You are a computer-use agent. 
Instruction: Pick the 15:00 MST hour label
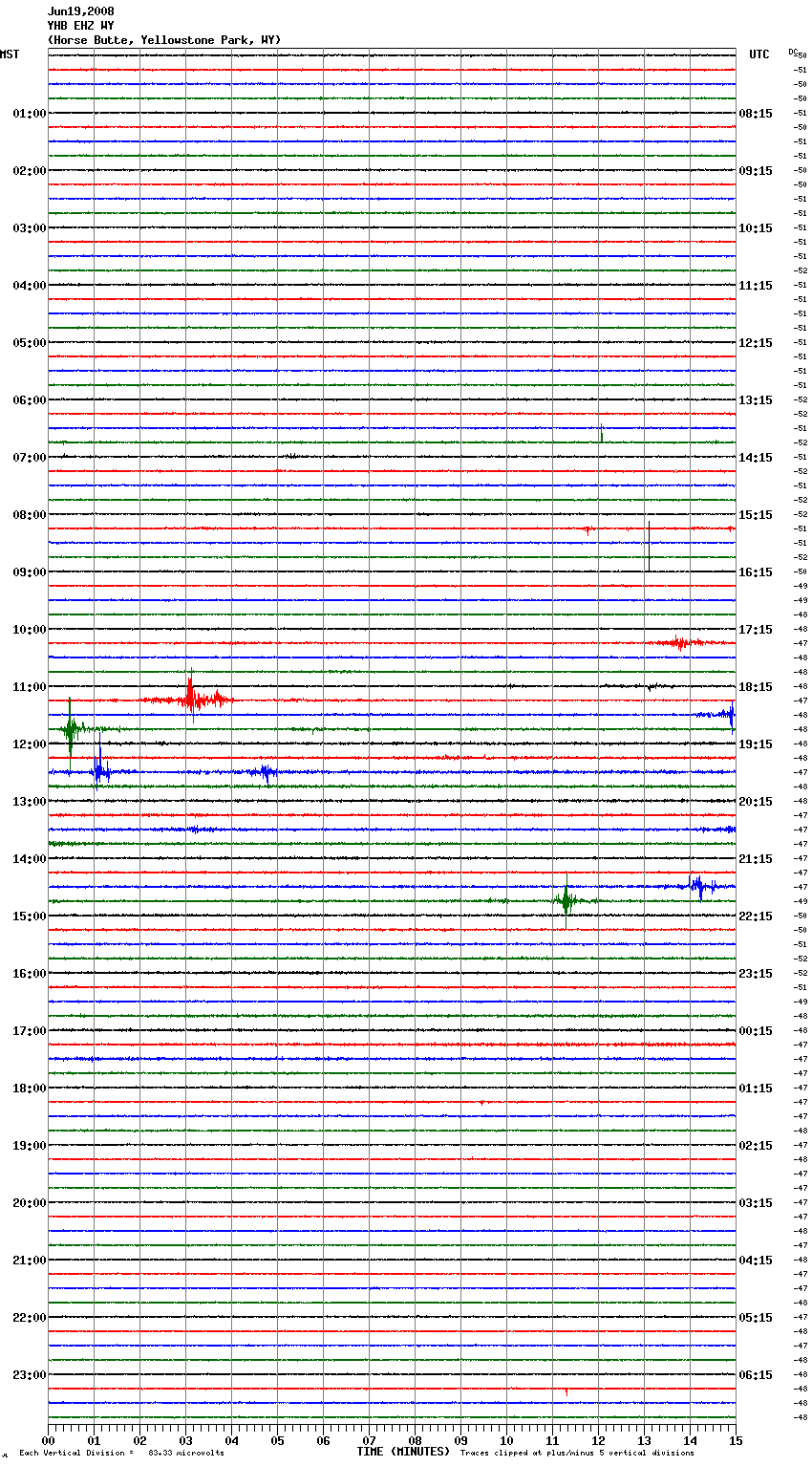[30, 916]
